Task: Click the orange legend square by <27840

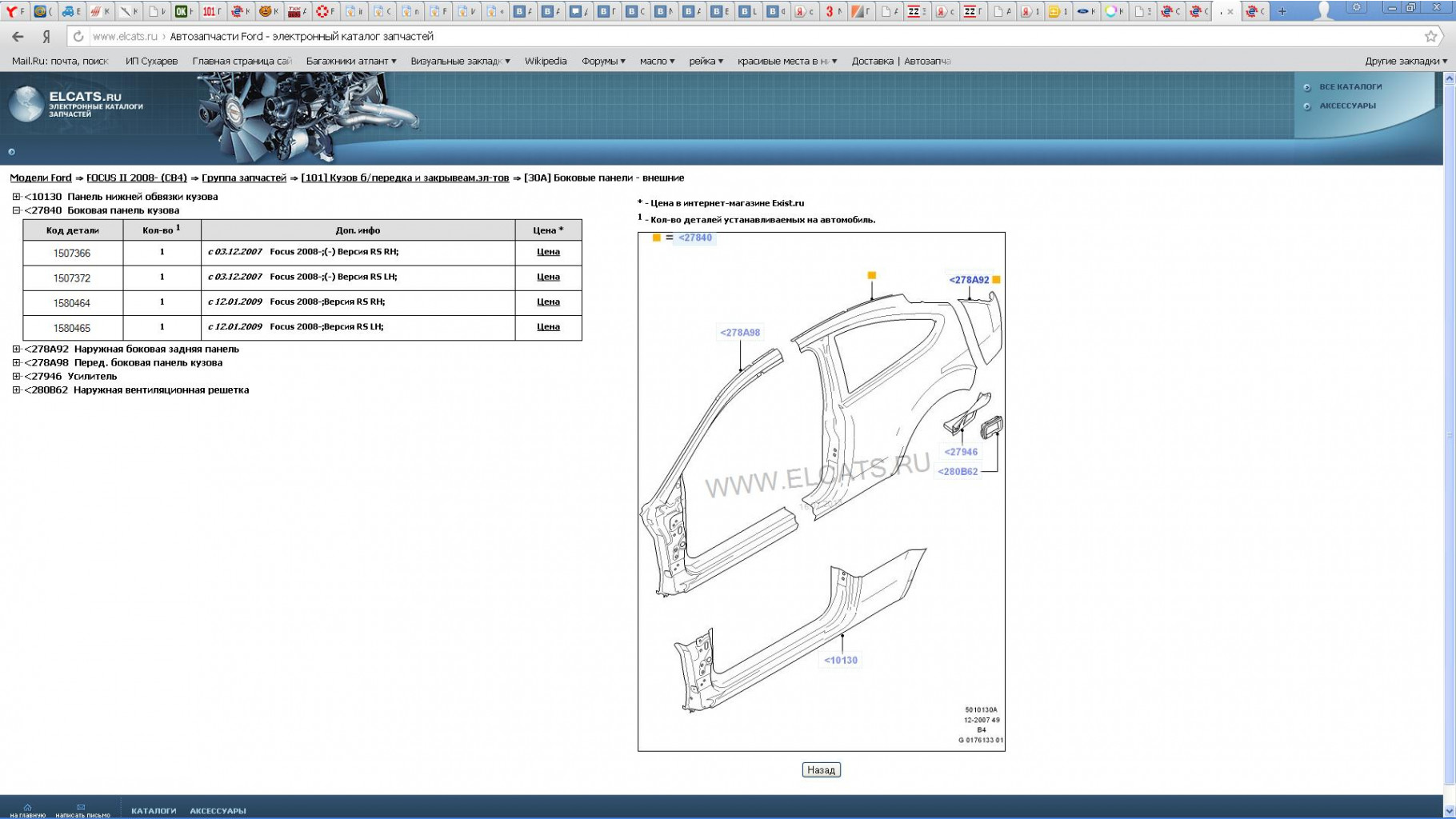Action: tap(657, 238)
